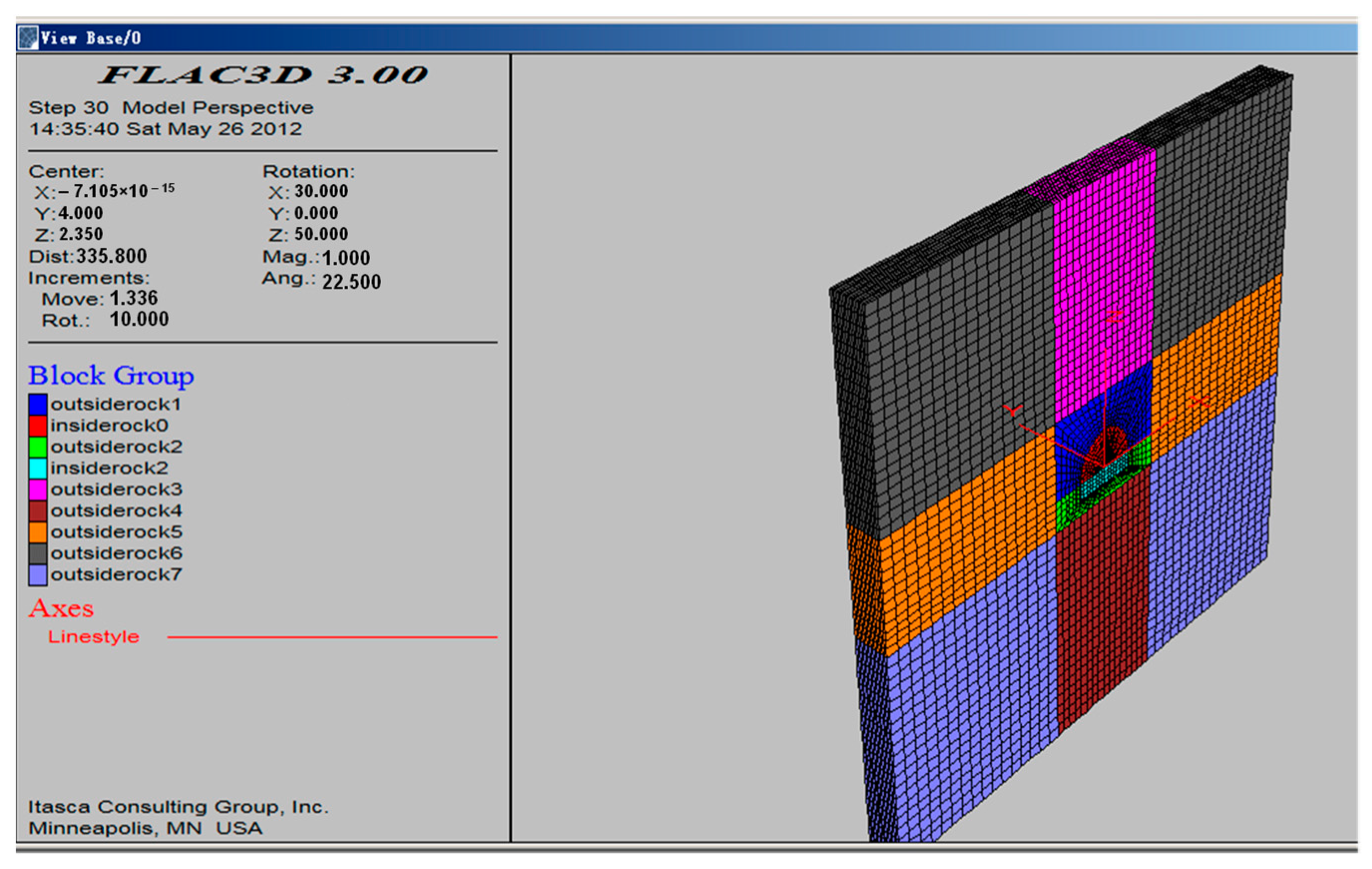
Task: Click the FLAC3D 3.00 logo
Action: click(x=262, y=76)
